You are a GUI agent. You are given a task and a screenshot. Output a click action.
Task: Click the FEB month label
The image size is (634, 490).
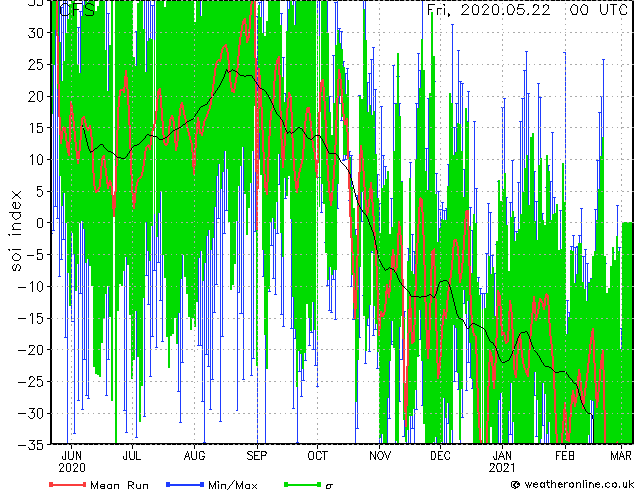pos(564,456)
